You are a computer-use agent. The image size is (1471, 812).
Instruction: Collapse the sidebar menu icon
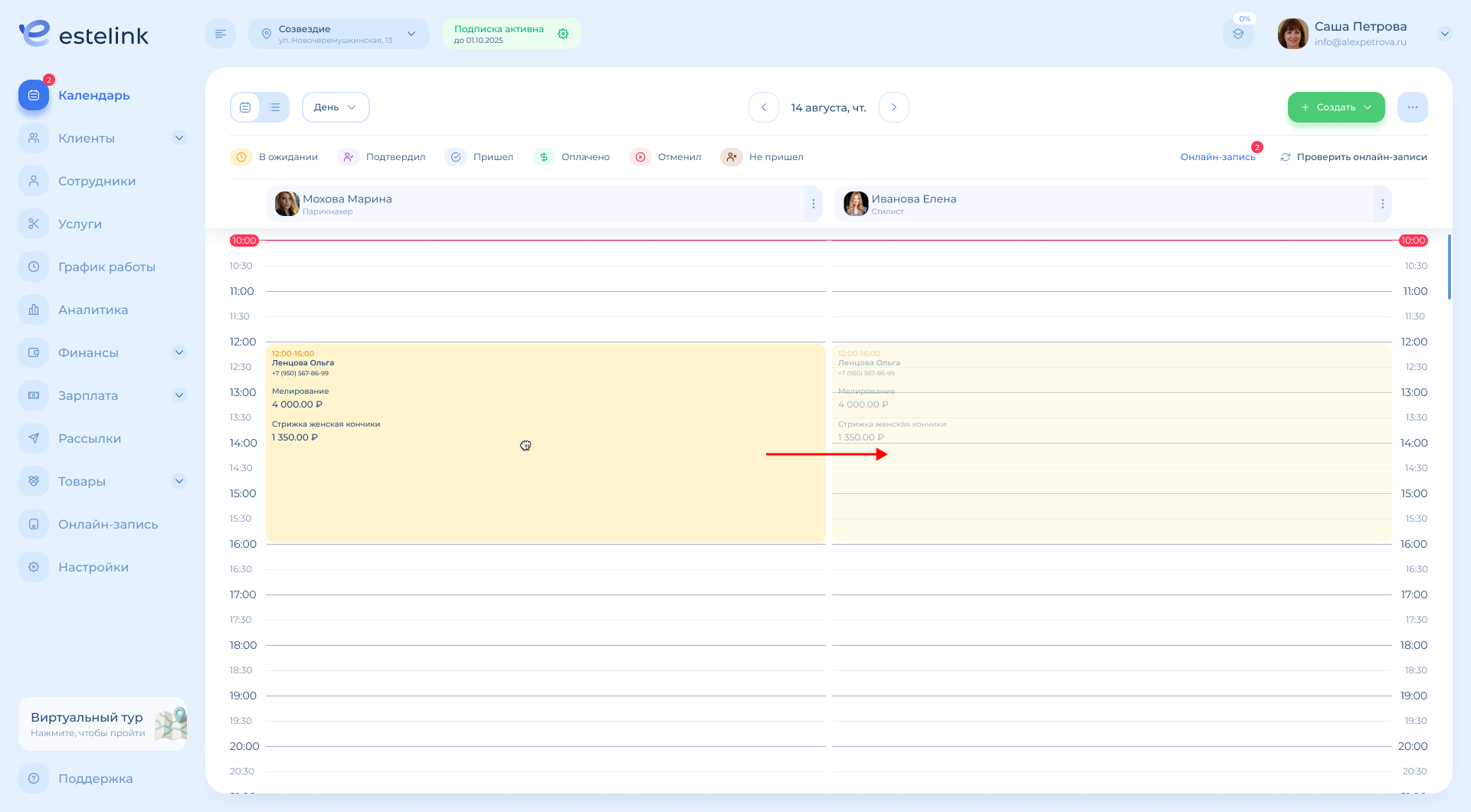coord(221,34)
